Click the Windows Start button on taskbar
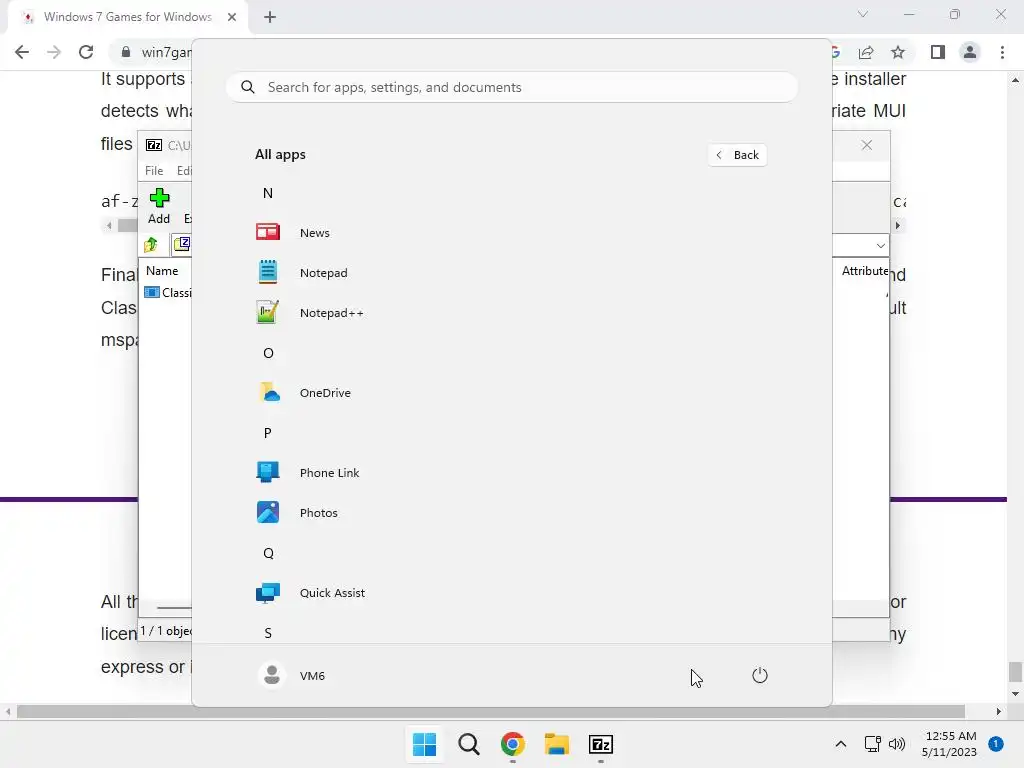Viewport: 1024px width, 768px height. 424,744
